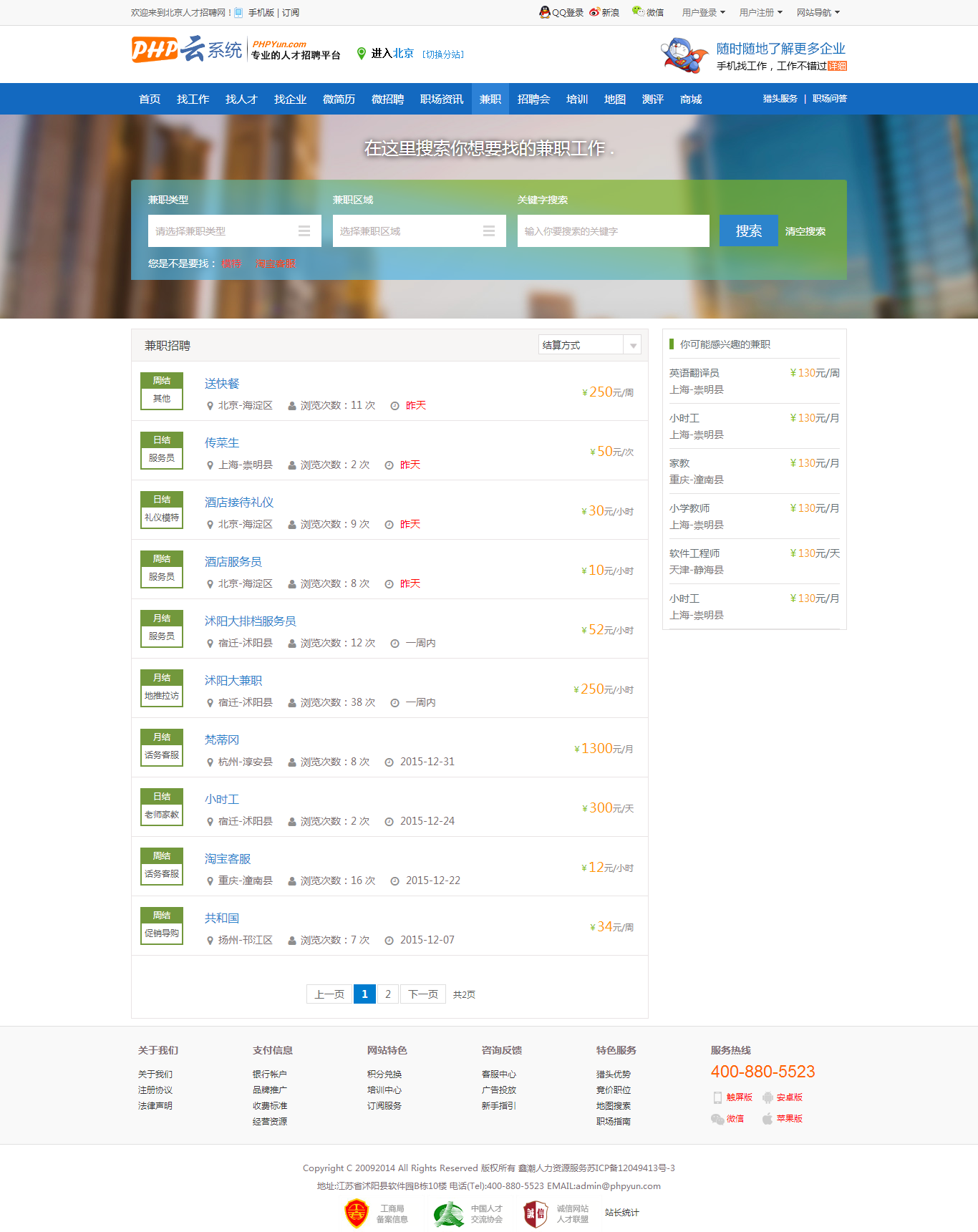Expand the 网站导航 dropdown

coord(818,12)
